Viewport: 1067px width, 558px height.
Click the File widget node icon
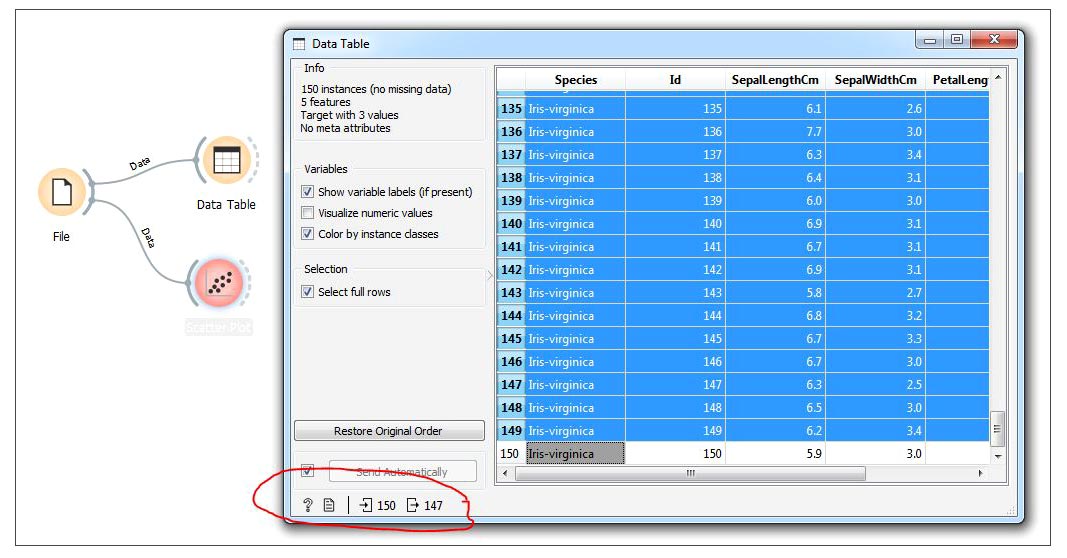tap(61, 192)
